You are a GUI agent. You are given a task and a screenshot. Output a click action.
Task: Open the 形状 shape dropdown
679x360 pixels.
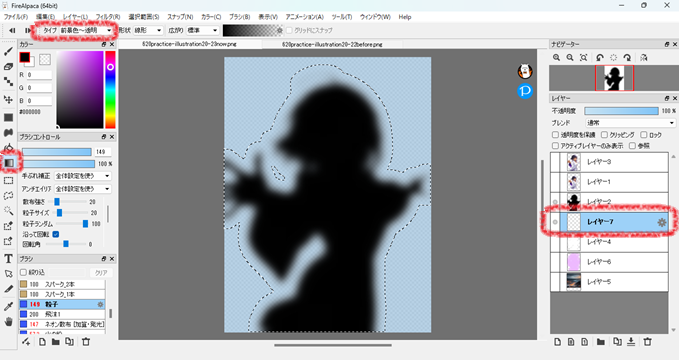(x=148, y=30)
